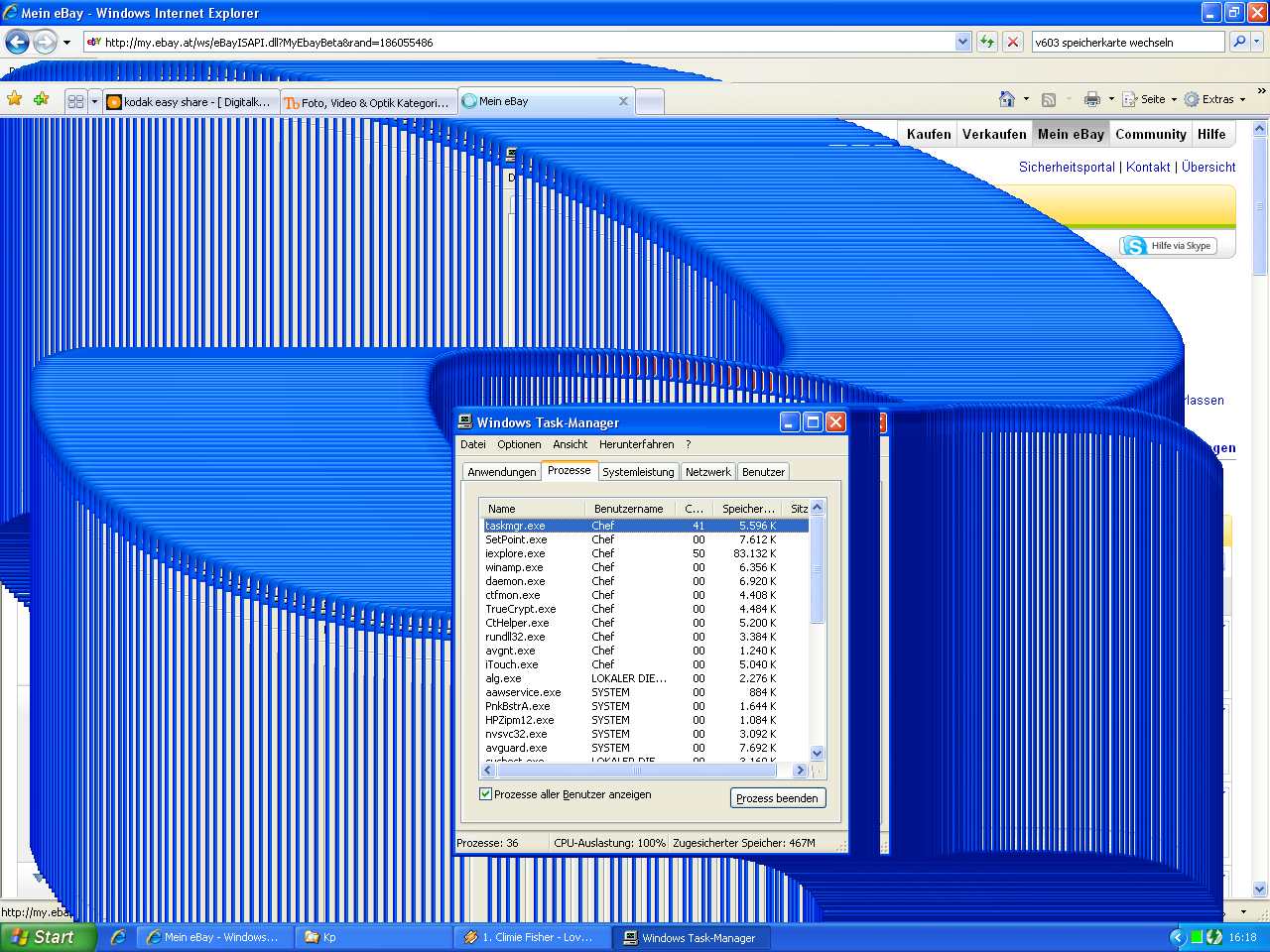
Task: Click the green square tray icon
Action: point(1197,937)
